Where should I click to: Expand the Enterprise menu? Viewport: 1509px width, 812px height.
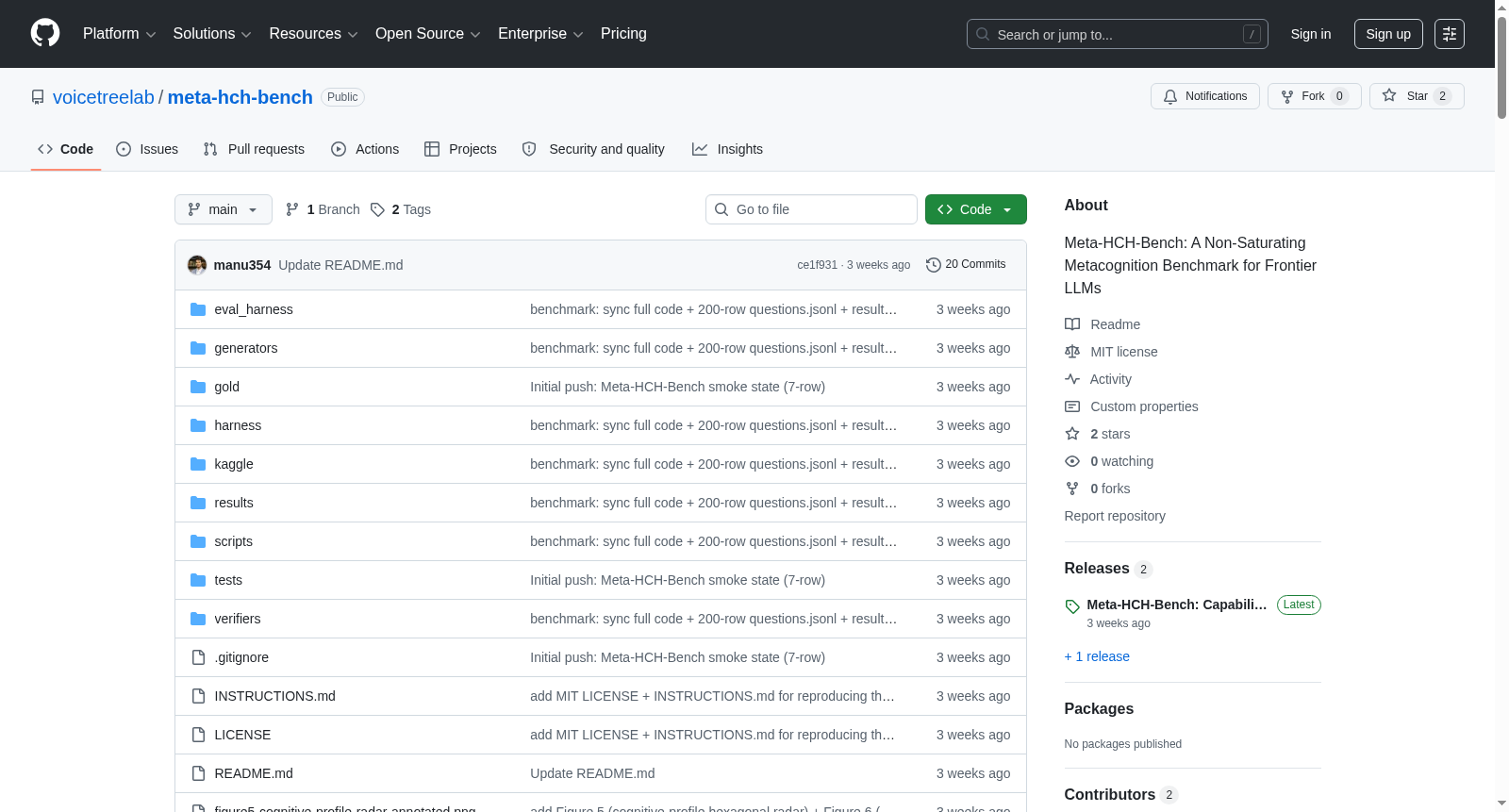point(540,34)
